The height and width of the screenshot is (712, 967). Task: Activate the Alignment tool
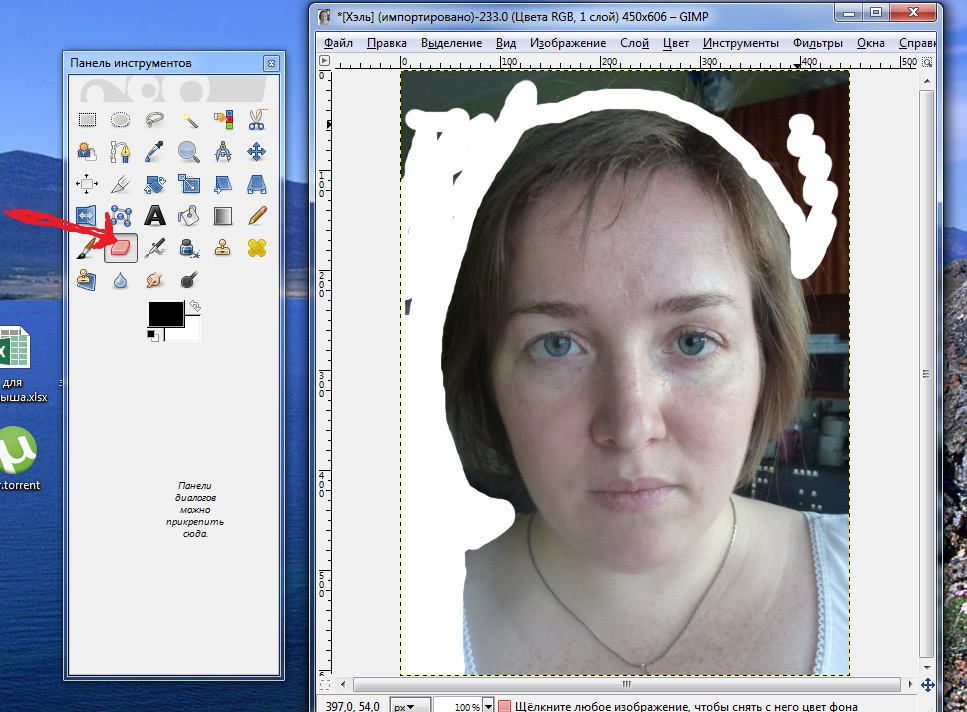coord(87,184)
